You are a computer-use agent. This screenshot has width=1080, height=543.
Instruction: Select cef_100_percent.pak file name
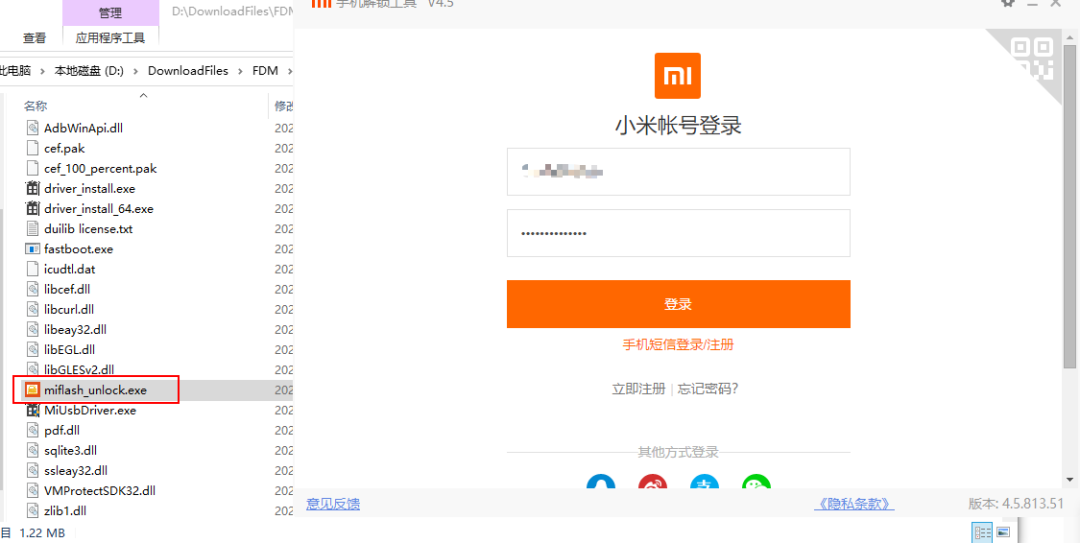click(x=101, y=168)
